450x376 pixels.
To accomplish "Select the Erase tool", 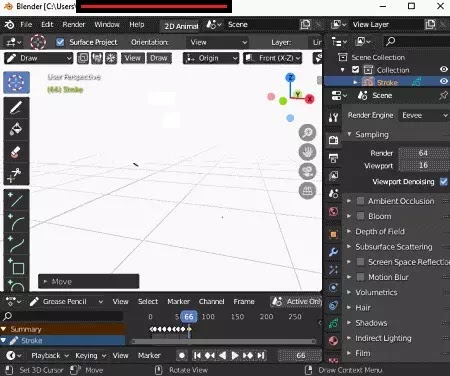I will 16,152.
